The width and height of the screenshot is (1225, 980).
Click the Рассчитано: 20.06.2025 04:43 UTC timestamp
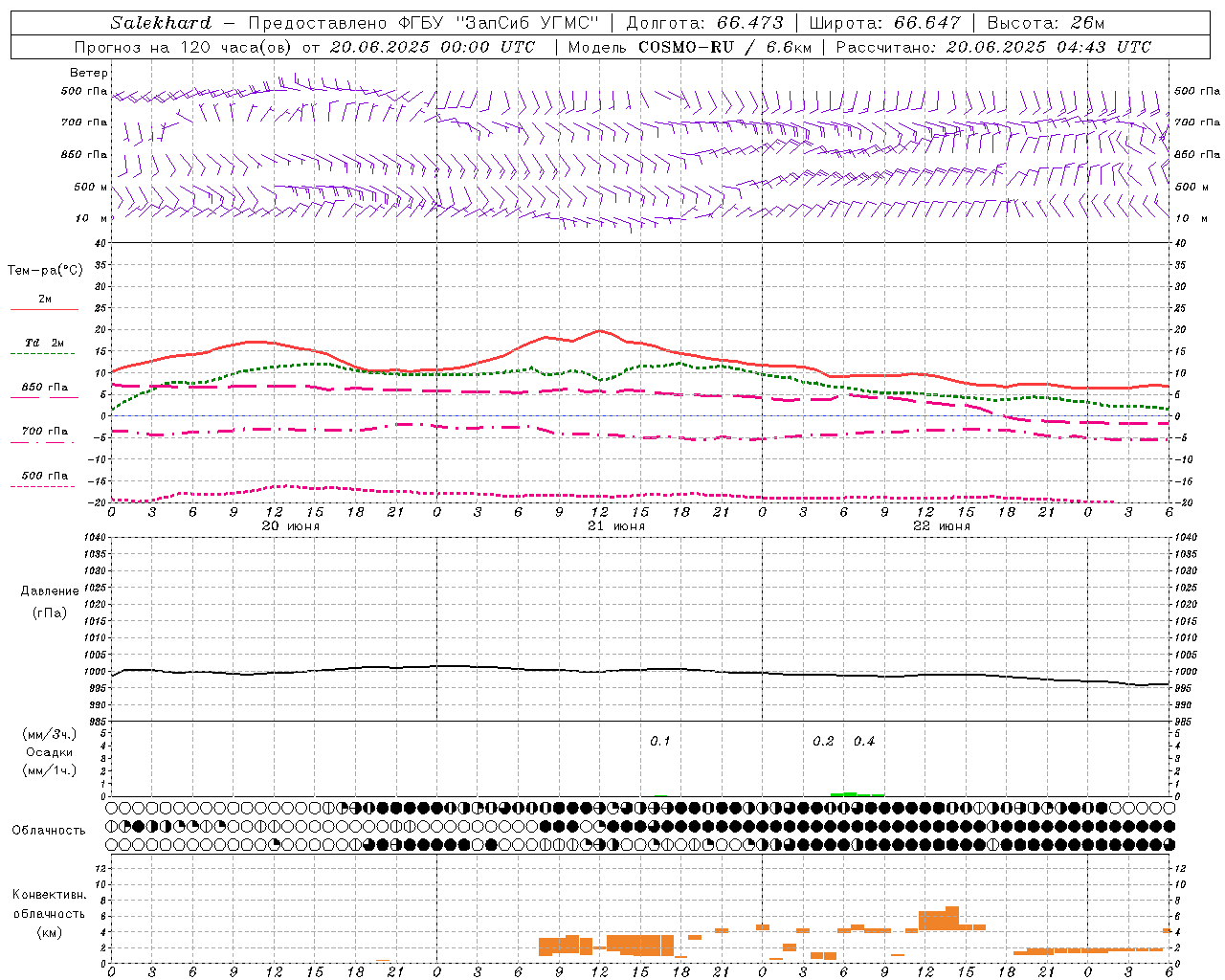993,47
